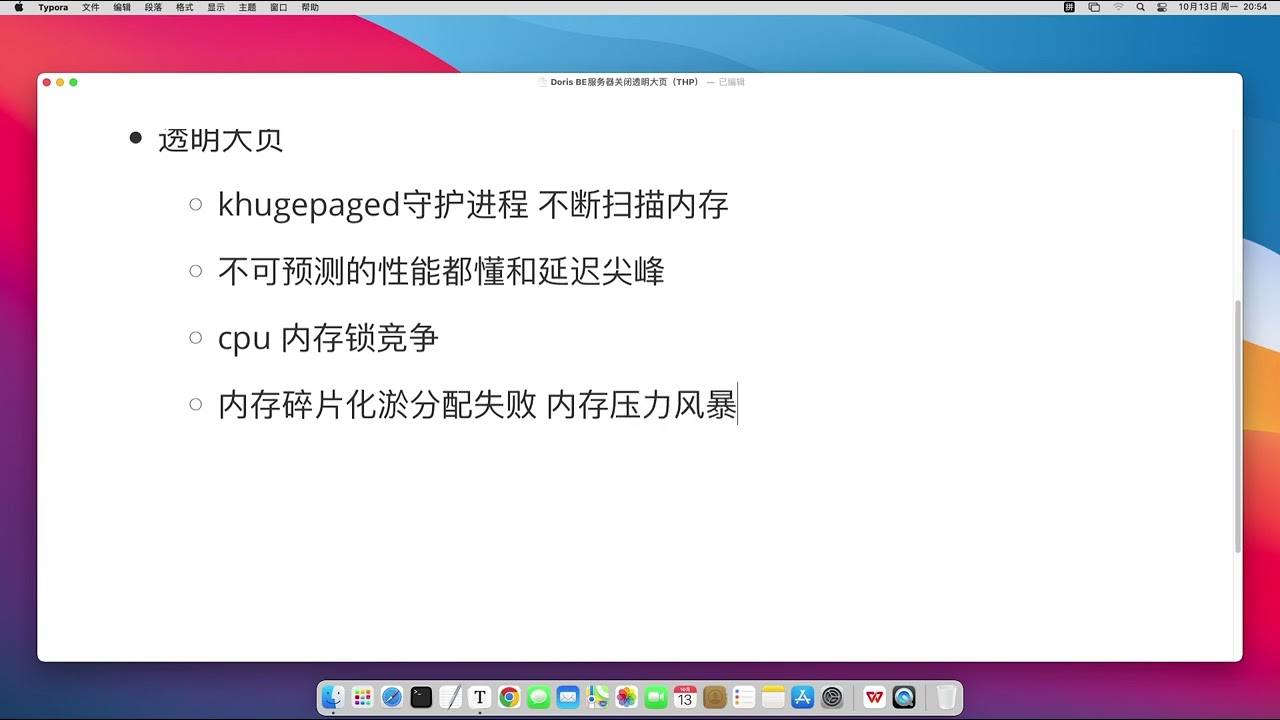Open the 窗口 menu
The image size is (1280, 720).
point(279,7)
